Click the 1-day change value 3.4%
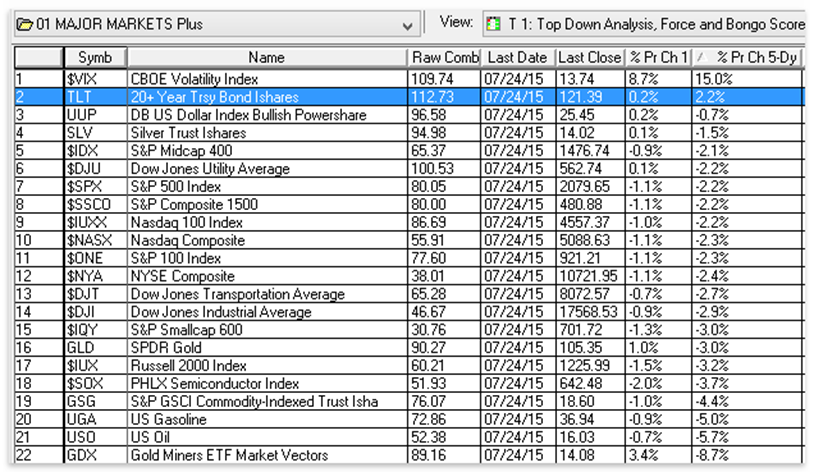Viewport: 814px width, 472px height. coord(643,455)
